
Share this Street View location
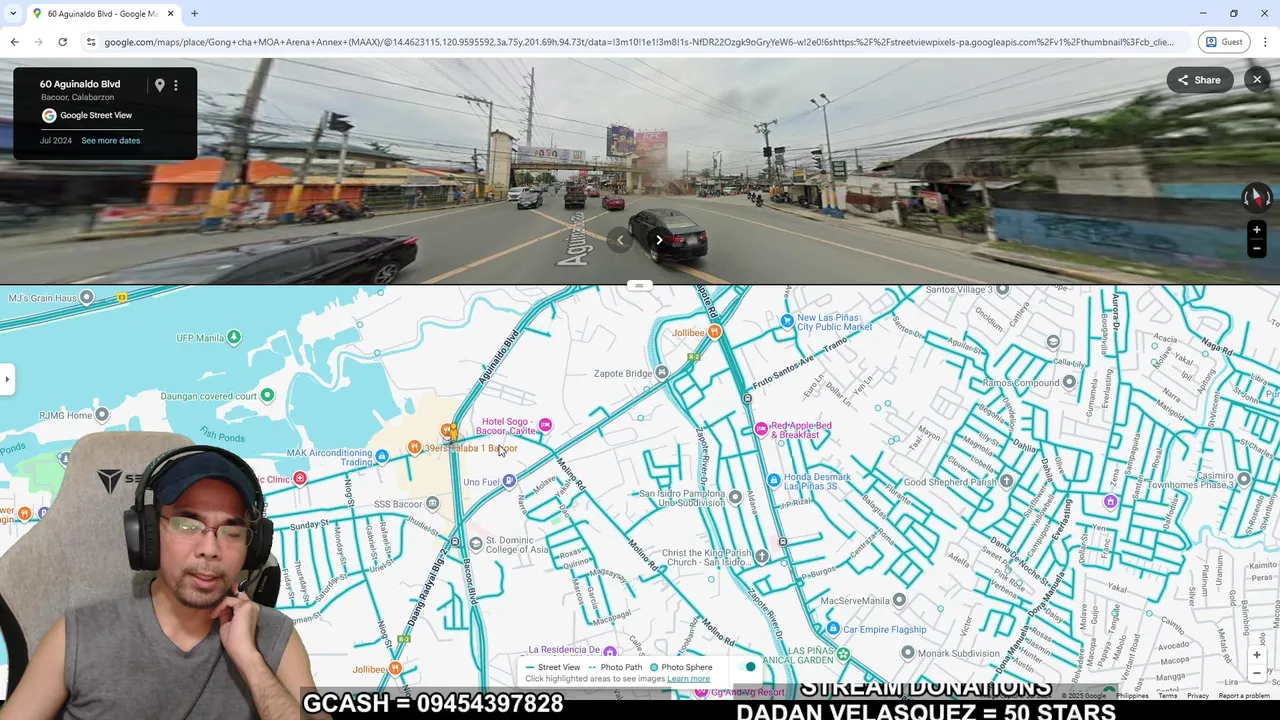pos(1199,80)
